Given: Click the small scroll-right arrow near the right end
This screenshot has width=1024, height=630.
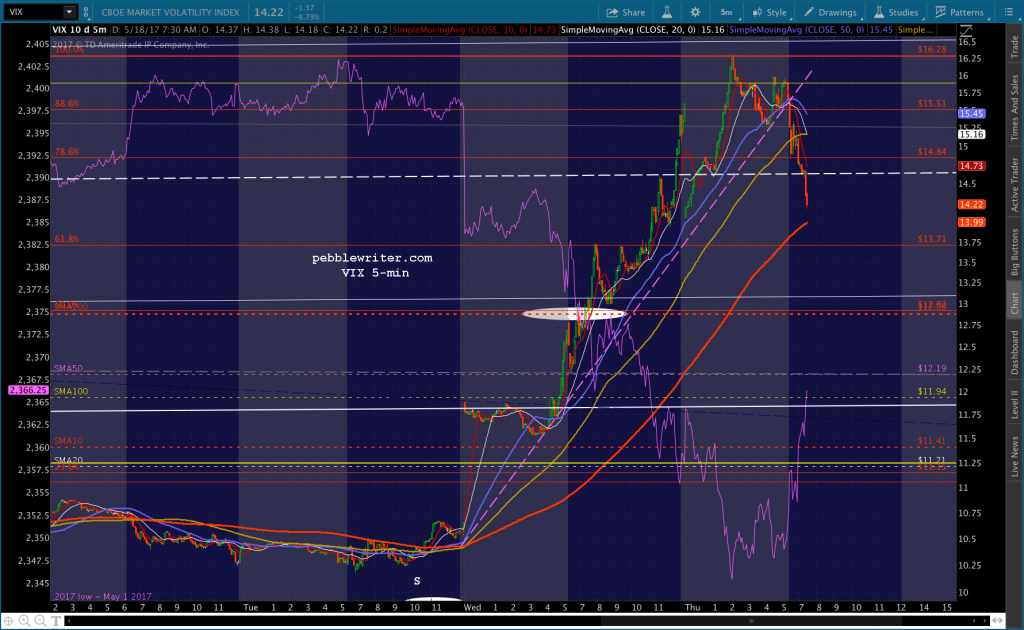Looking at the screenshot, I should [986, 621].
